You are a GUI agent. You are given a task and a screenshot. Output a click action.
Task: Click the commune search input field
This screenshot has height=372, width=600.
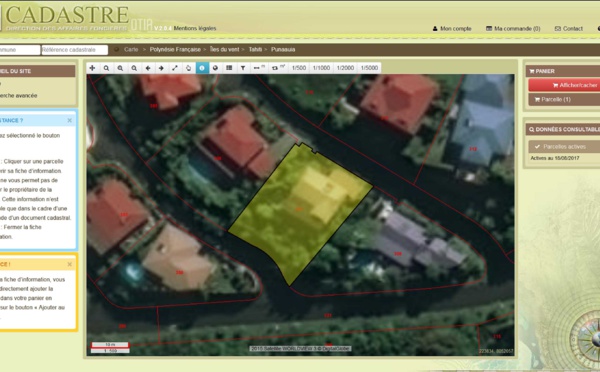(x=19, y=50)
